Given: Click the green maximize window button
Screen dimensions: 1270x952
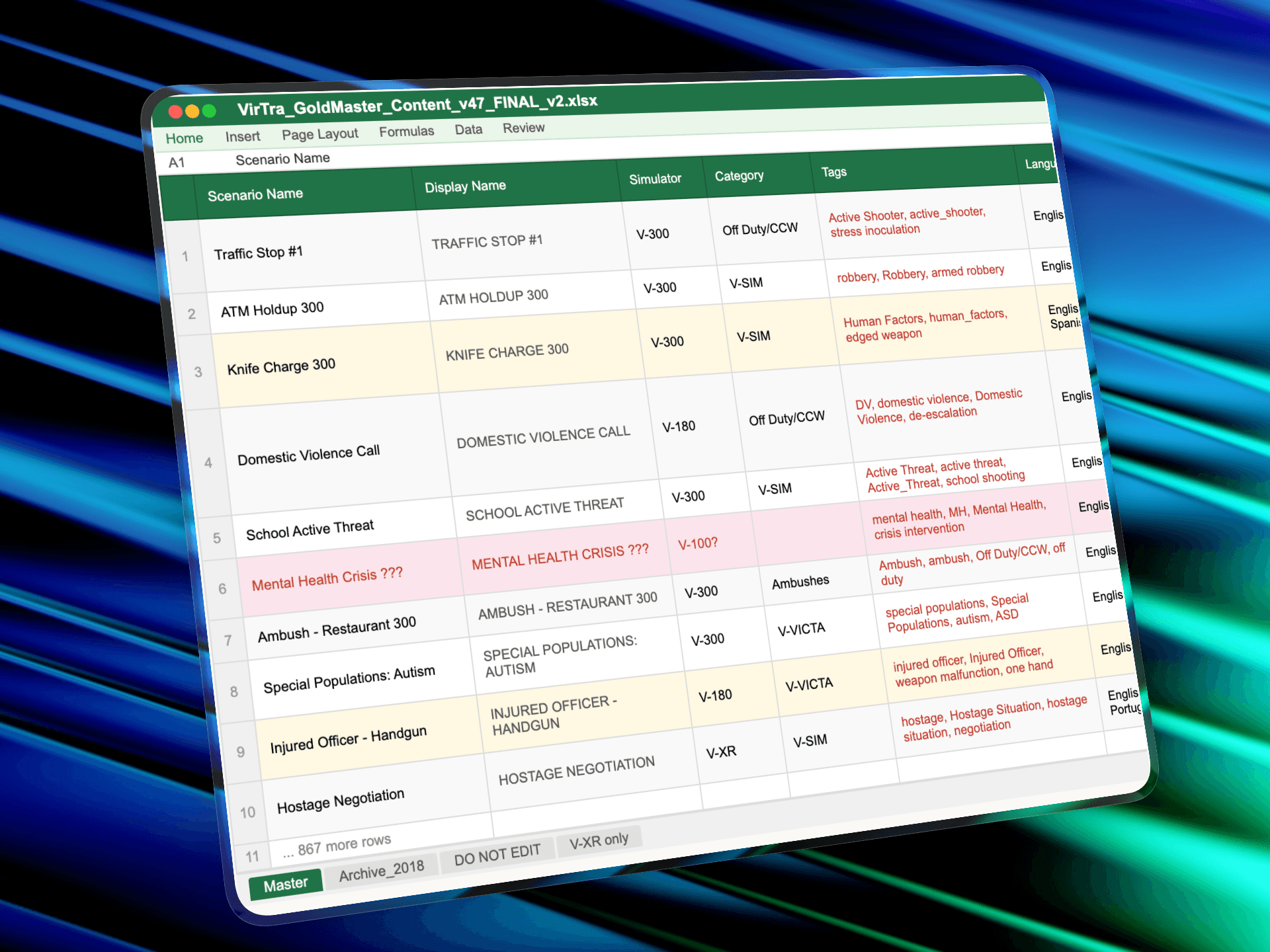Looking at the screenshot, I should coord(209,110).
